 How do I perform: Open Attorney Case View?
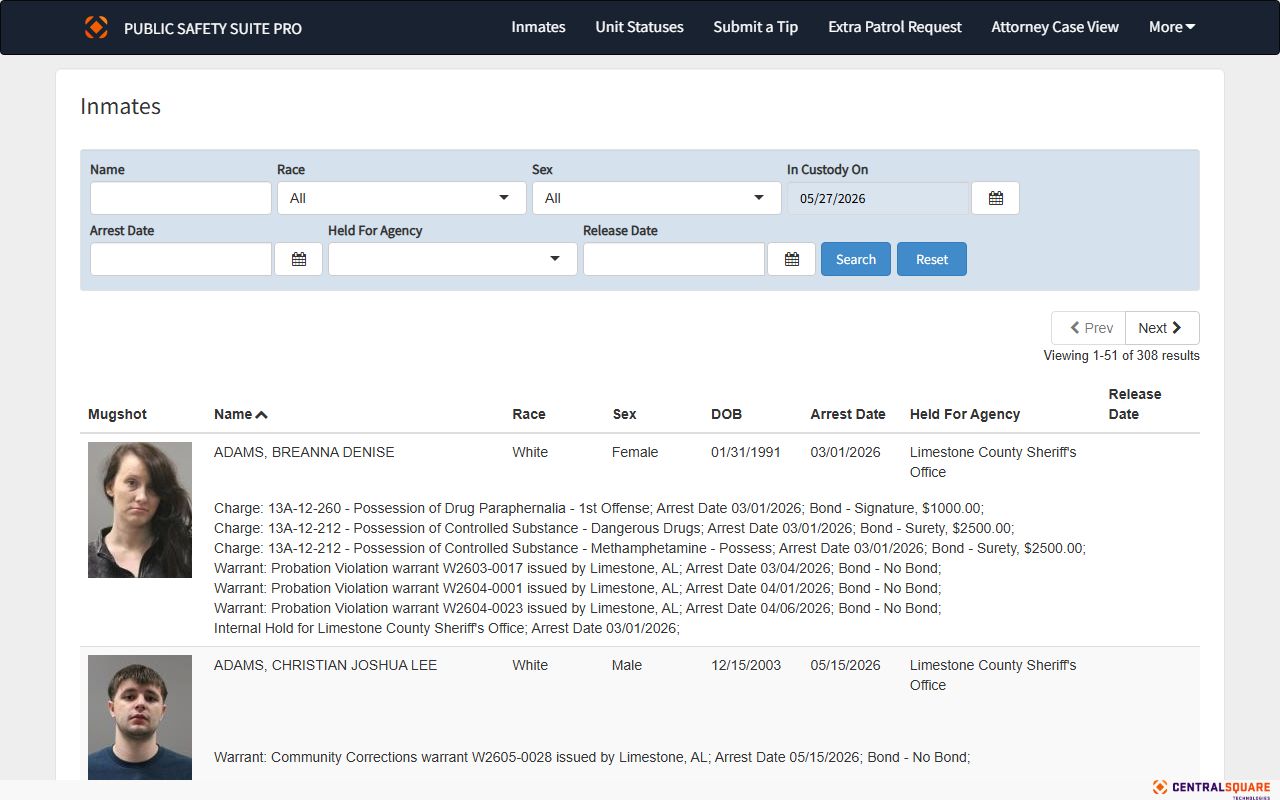tap(1055, 27)
